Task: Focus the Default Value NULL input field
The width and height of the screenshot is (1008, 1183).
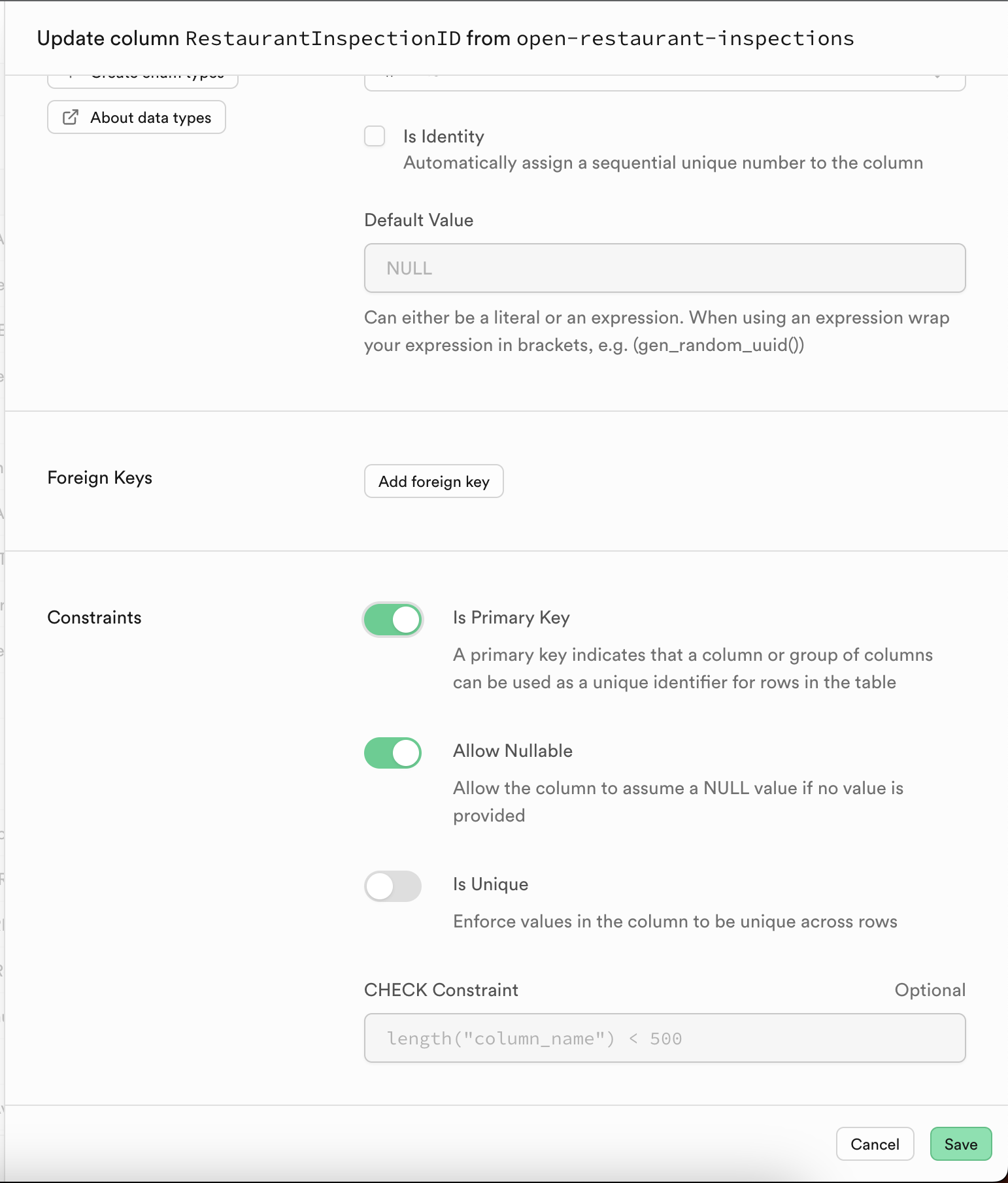Action: (x=664, y=268)
